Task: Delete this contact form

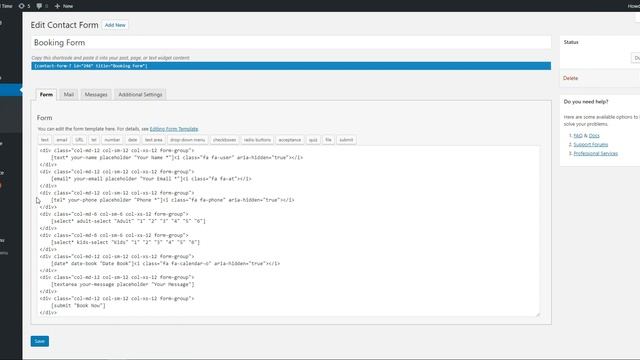Action: pos(570,78)
